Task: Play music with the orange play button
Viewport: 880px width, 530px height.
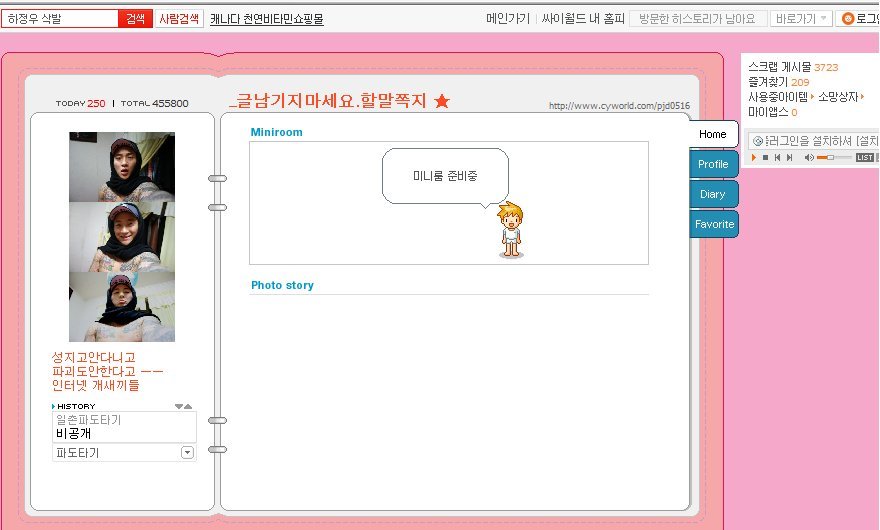Action: coord(754,158)
